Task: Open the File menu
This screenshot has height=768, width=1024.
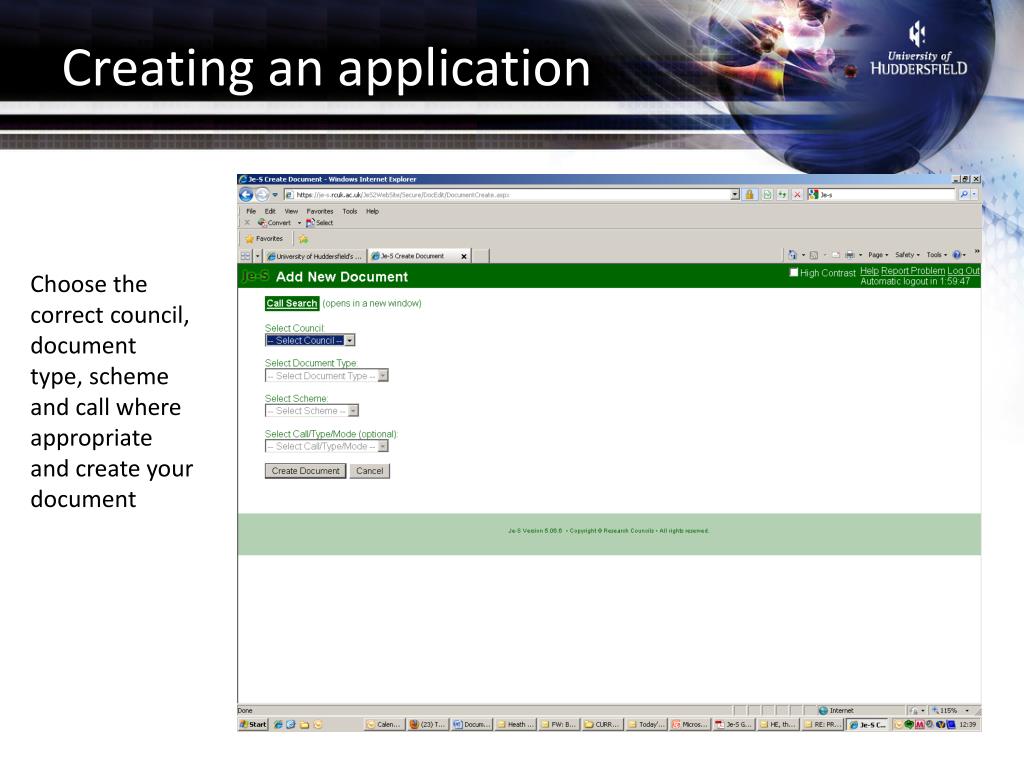Action: click(x=251, y=211)
